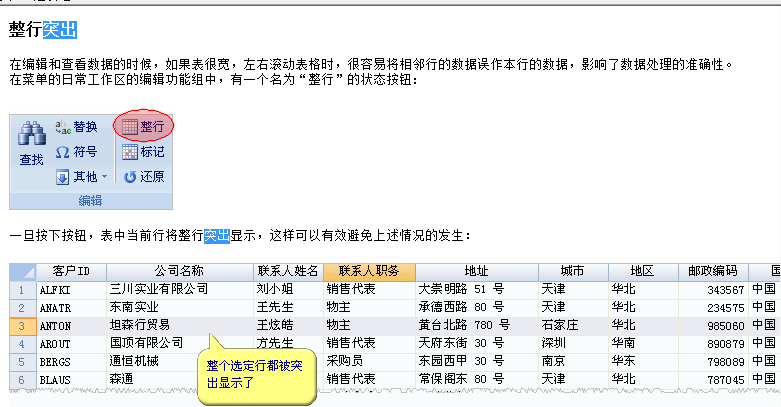The image size is (781, 407).
Task: Click the highlighted 联系人职务 column header
Action: click(369, 271)
